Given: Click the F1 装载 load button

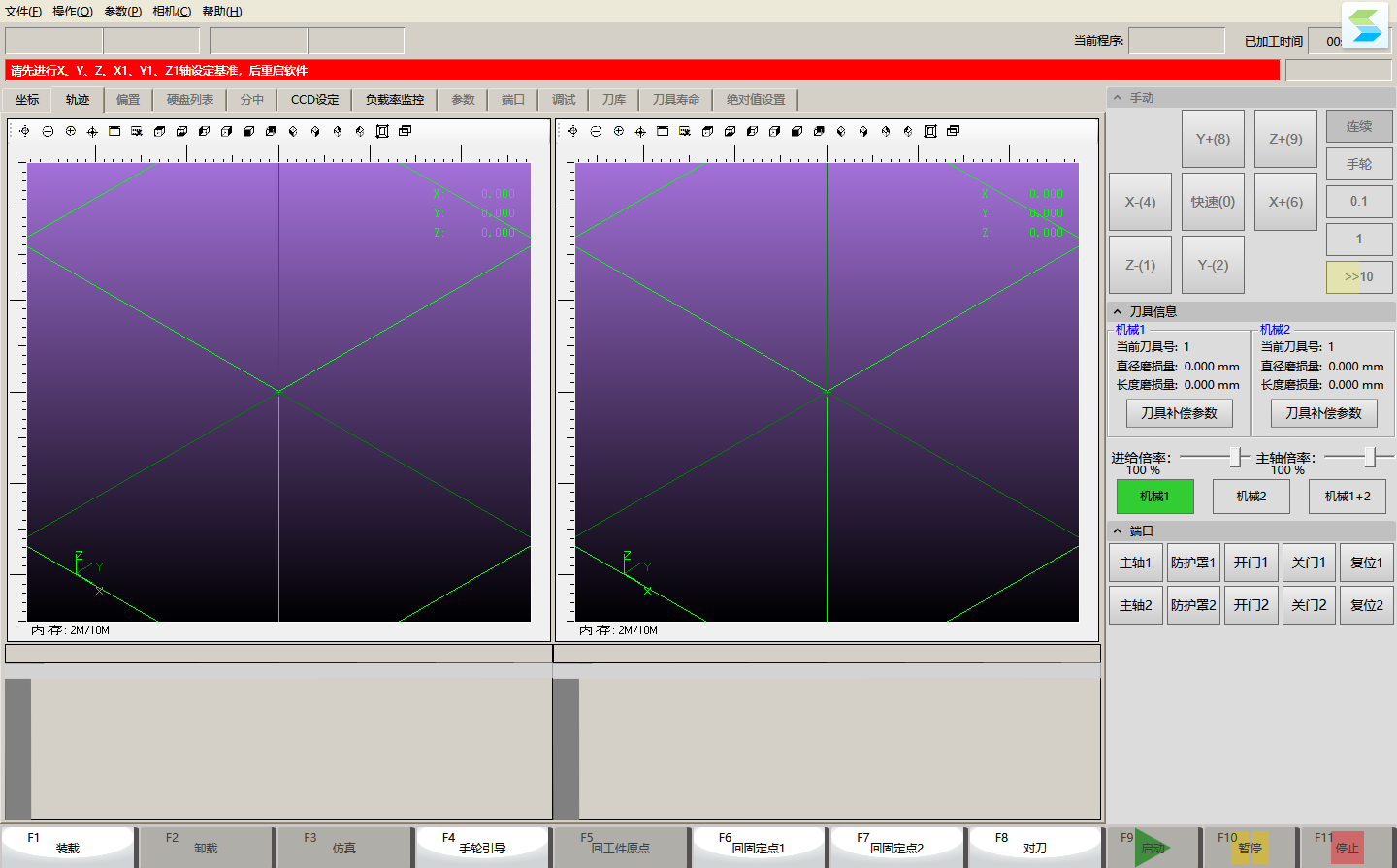Looking at the screenshot, I should 68,847.
